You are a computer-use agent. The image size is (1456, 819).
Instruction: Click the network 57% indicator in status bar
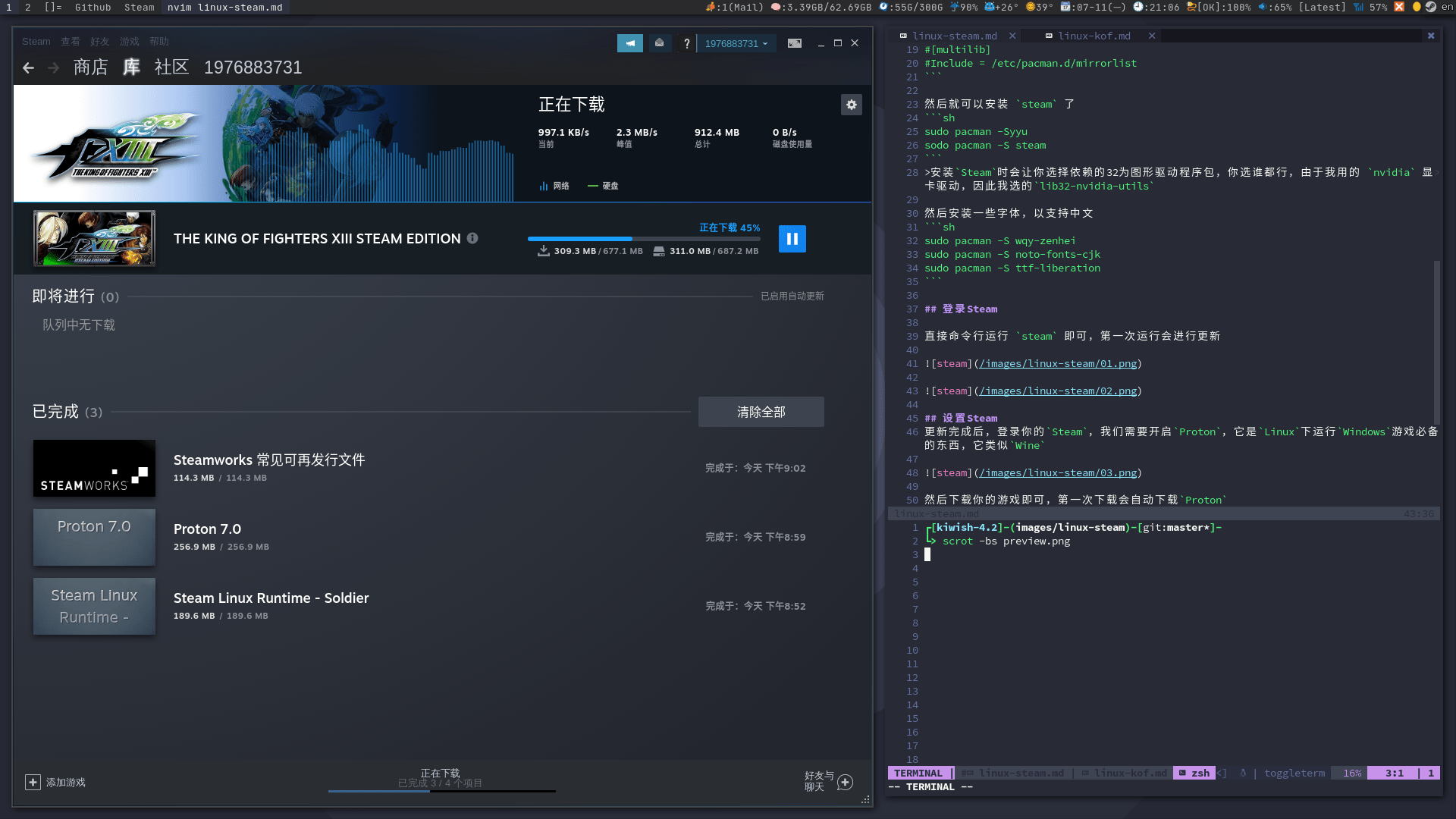coord(1370,7)
